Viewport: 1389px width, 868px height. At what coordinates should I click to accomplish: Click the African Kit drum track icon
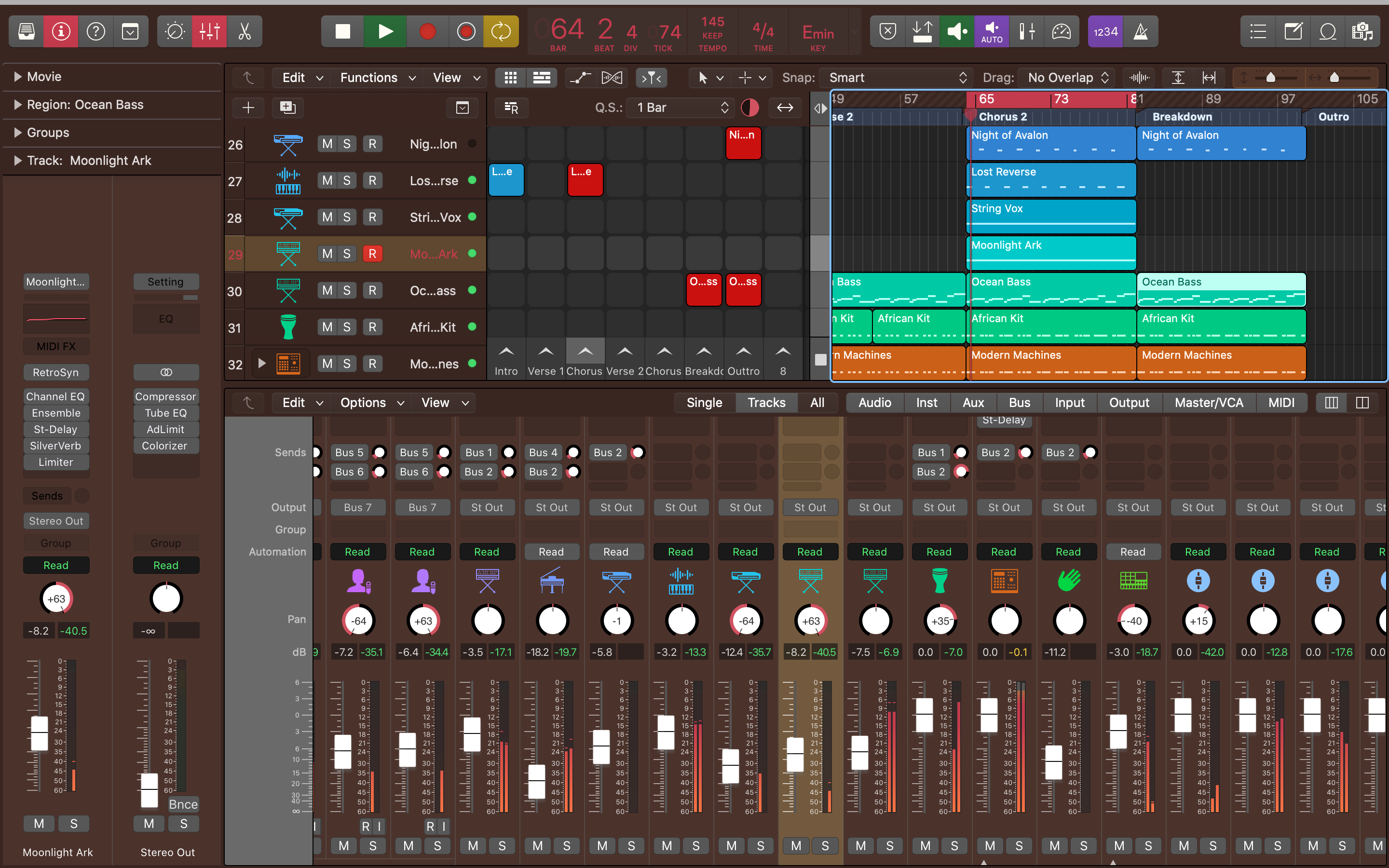coord(288,327)
